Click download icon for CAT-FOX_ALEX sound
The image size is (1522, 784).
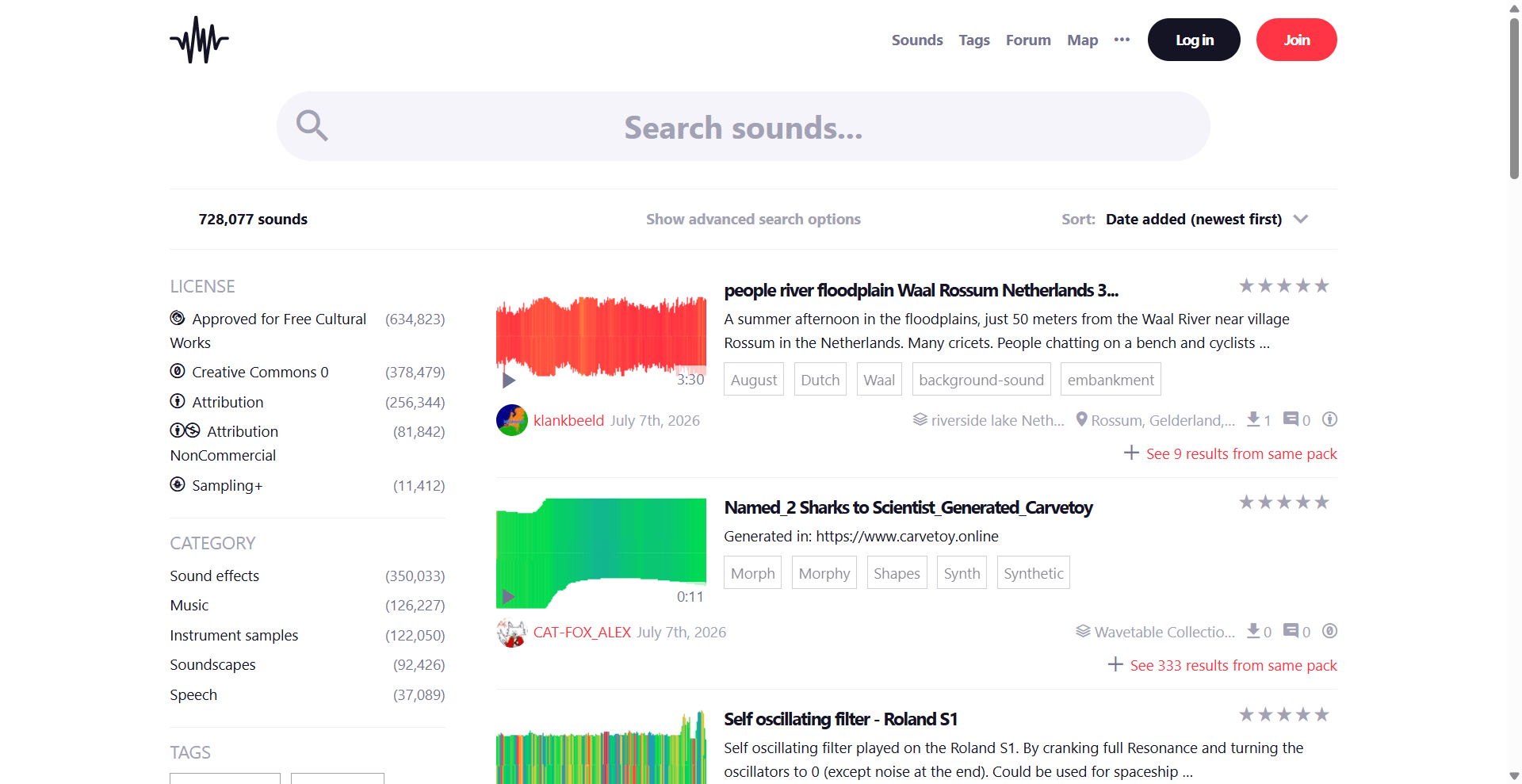coord(1253,631)
